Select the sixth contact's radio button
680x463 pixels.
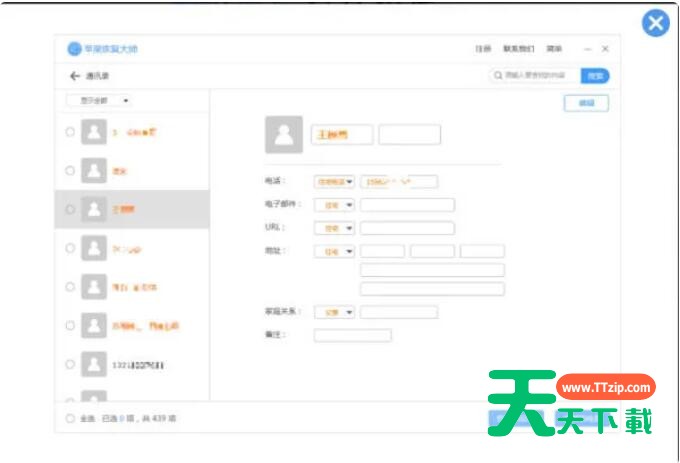coord(70,326)
